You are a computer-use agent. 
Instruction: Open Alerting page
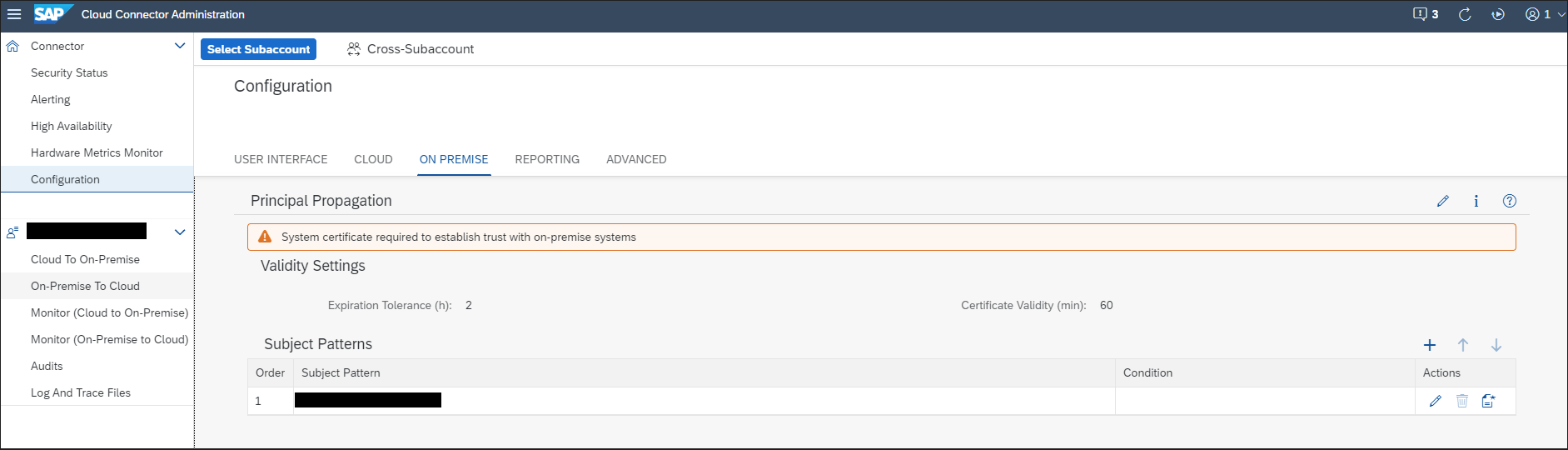(51, 99)
